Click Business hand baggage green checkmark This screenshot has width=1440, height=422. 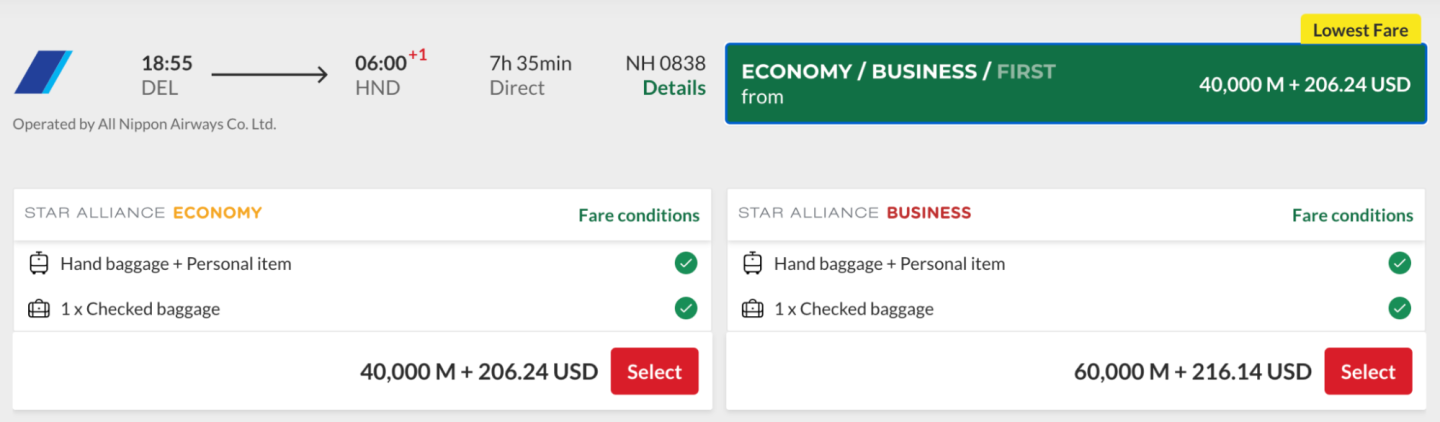click(x=1399, y=263)
